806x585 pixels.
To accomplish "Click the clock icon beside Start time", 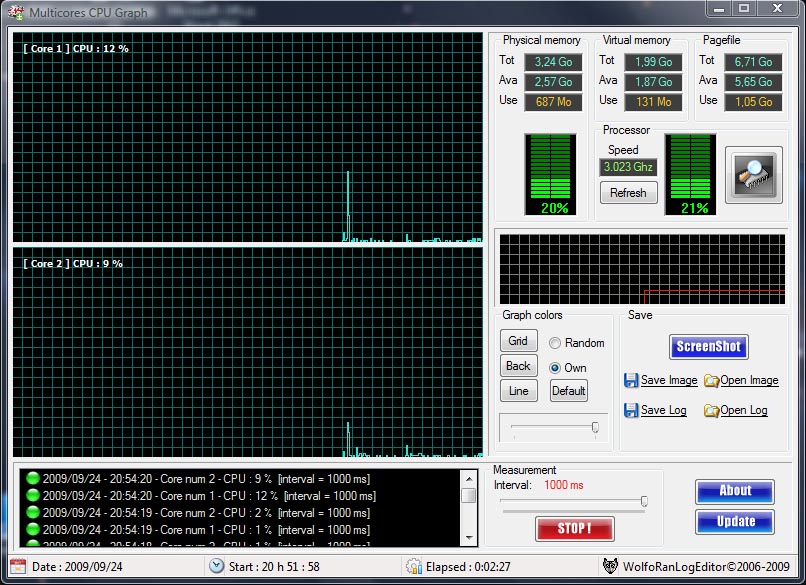I will tap(216, 566).
